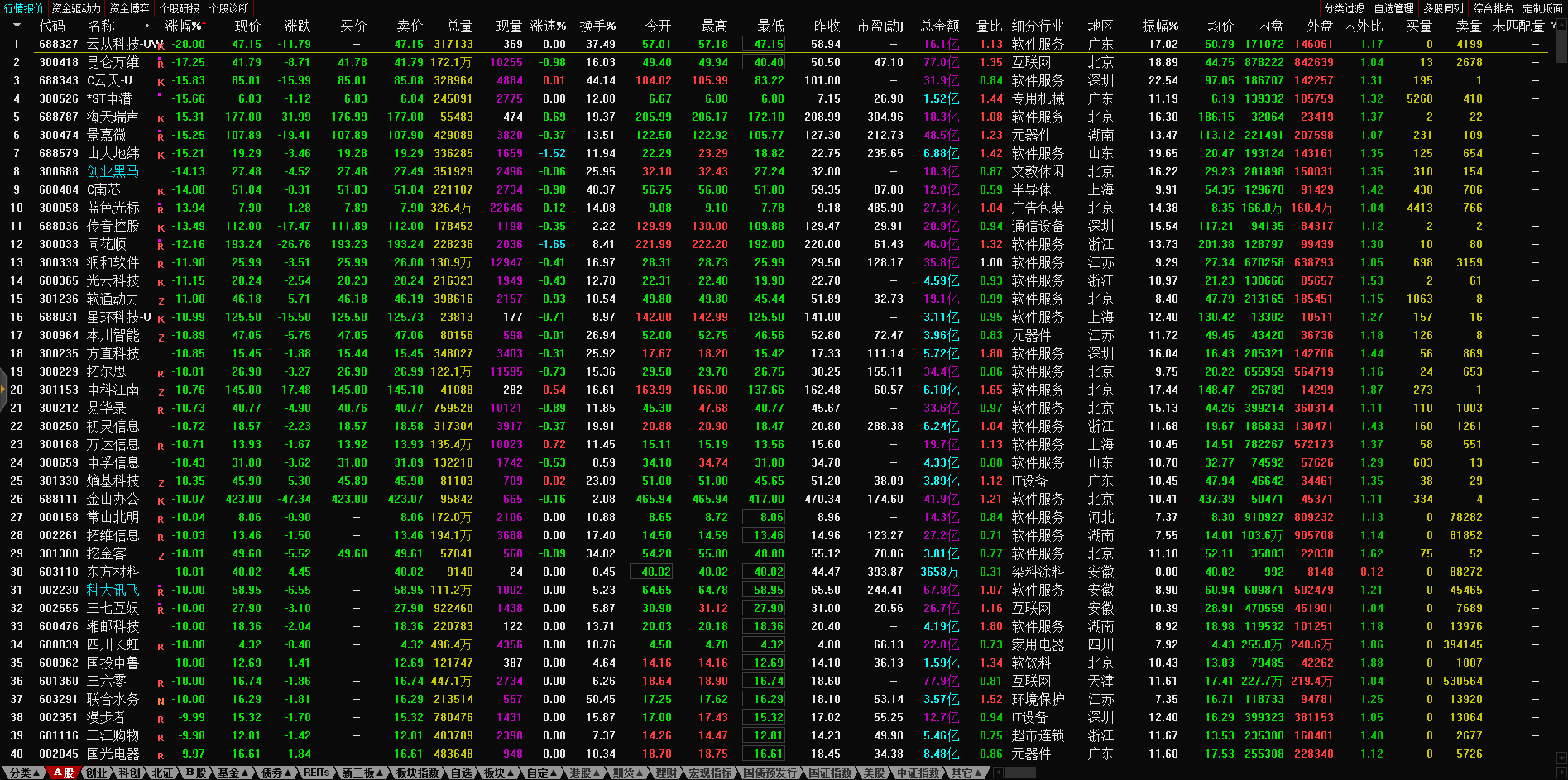Click scrollbar up arrow at top right
This screenshot has height=780, width=1568.
1561,26
